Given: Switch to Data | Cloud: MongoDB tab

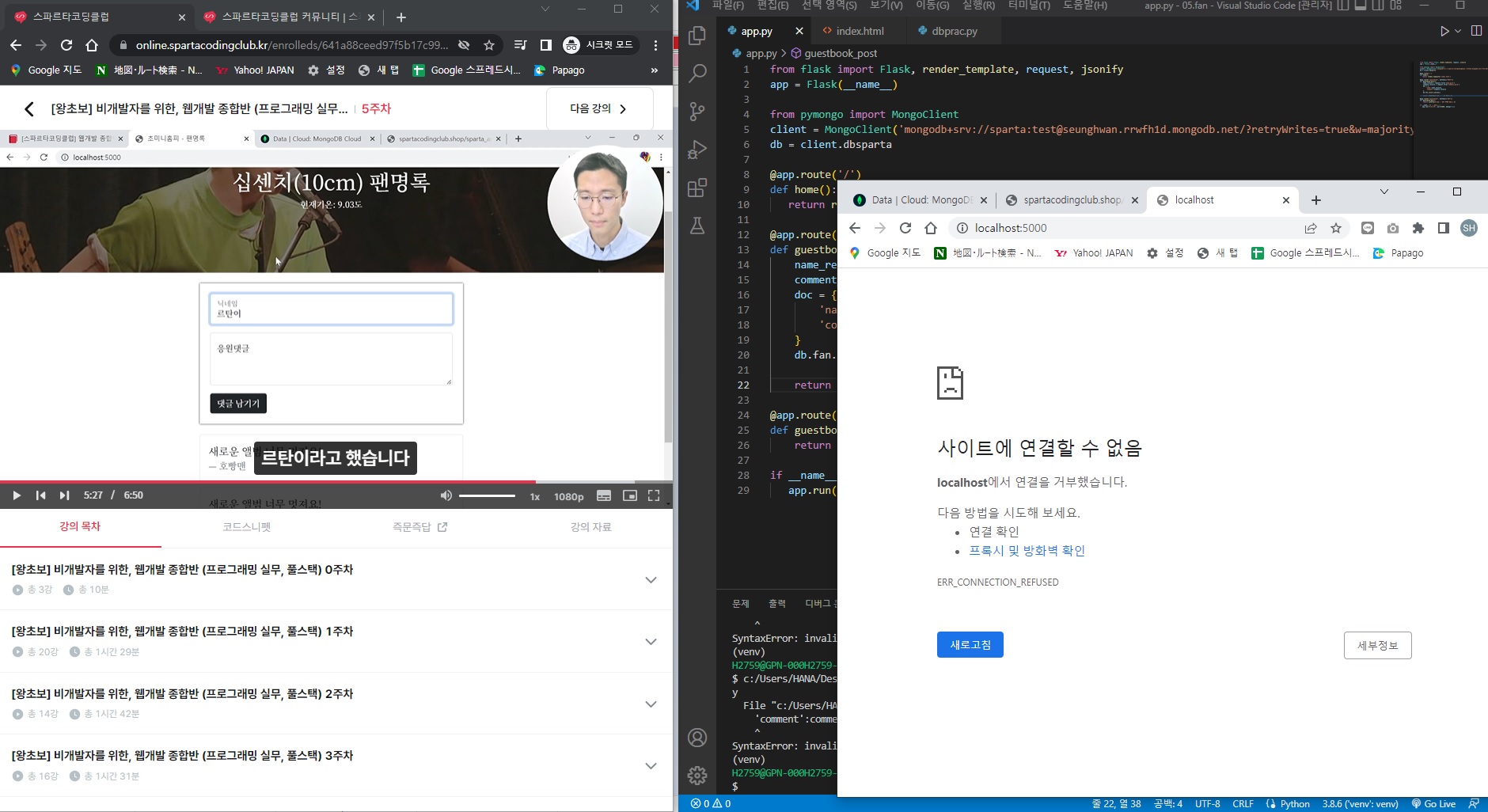Looking at the screenshot, I should [920, 200].
